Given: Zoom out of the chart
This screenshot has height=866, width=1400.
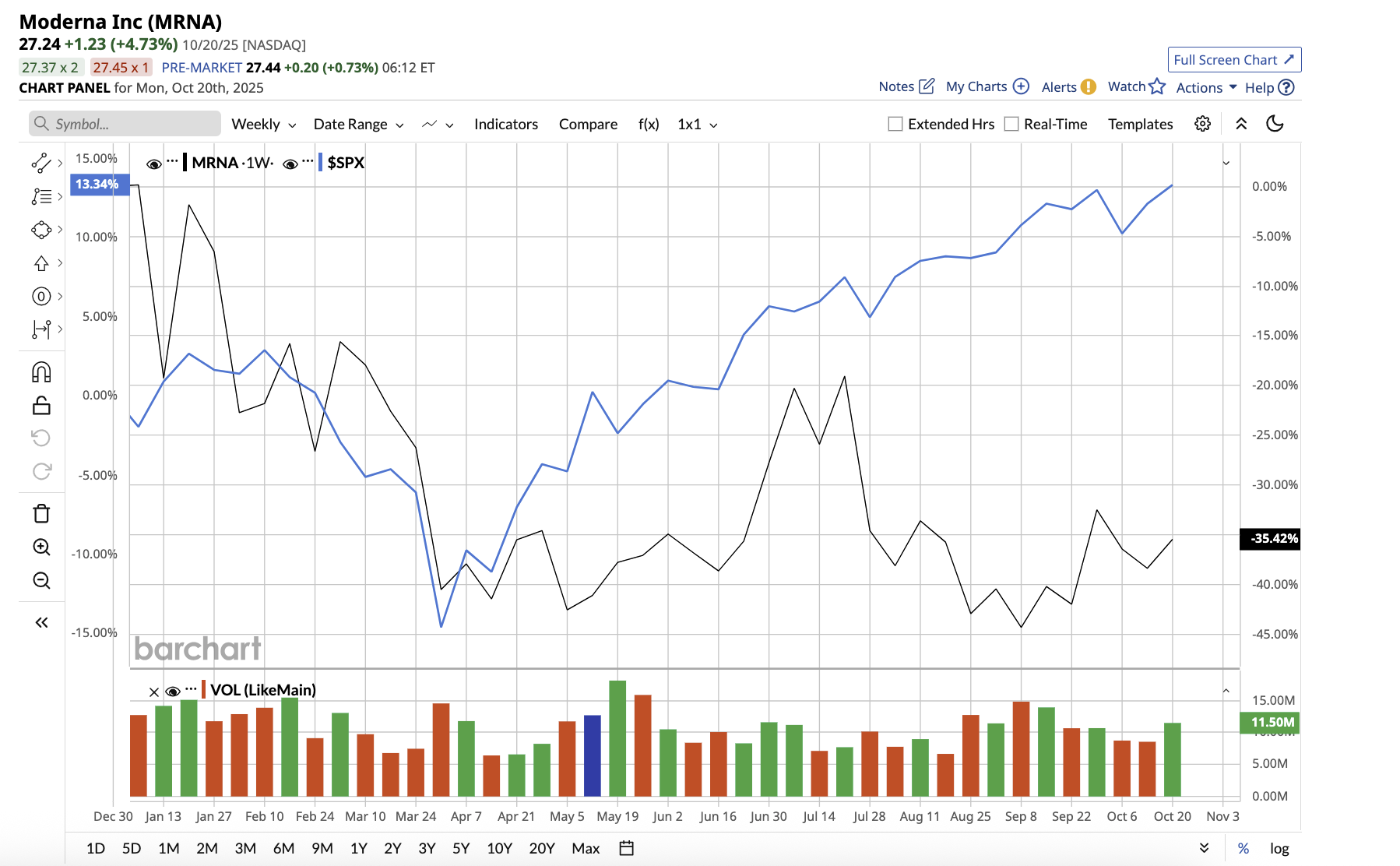Looking at the screenshot, I should click(41, 580).
